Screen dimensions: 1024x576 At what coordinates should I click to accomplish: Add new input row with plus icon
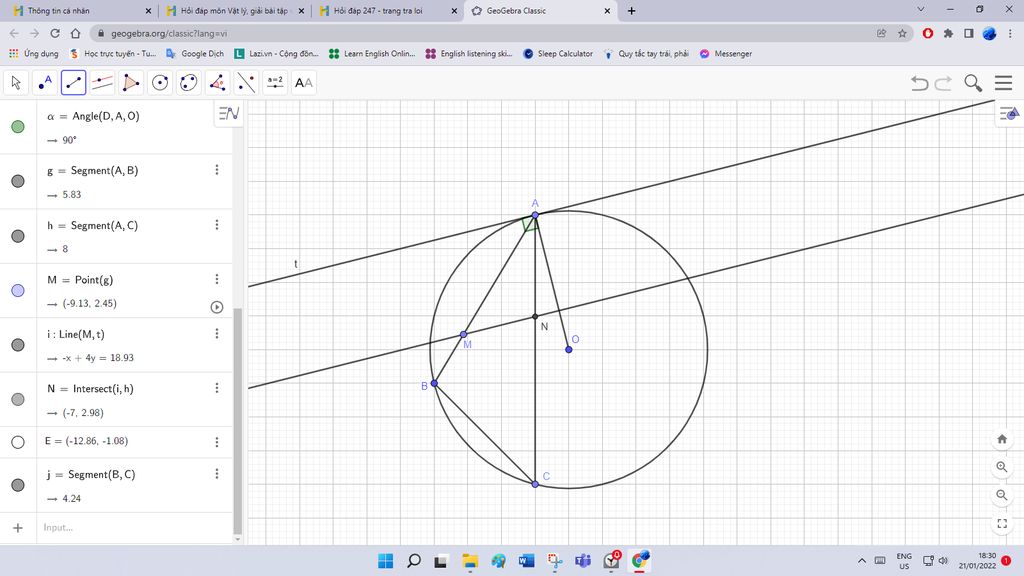tap(18, 528)
